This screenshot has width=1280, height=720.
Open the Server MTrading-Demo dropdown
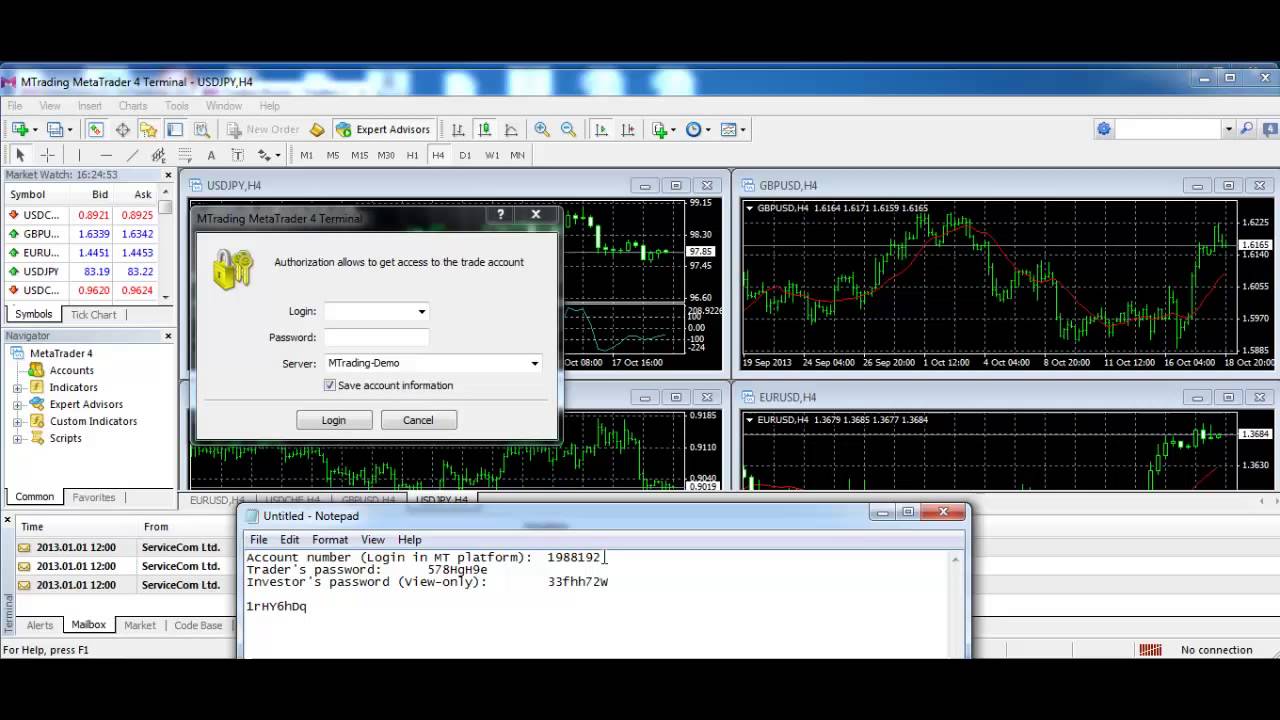(534, 363)
